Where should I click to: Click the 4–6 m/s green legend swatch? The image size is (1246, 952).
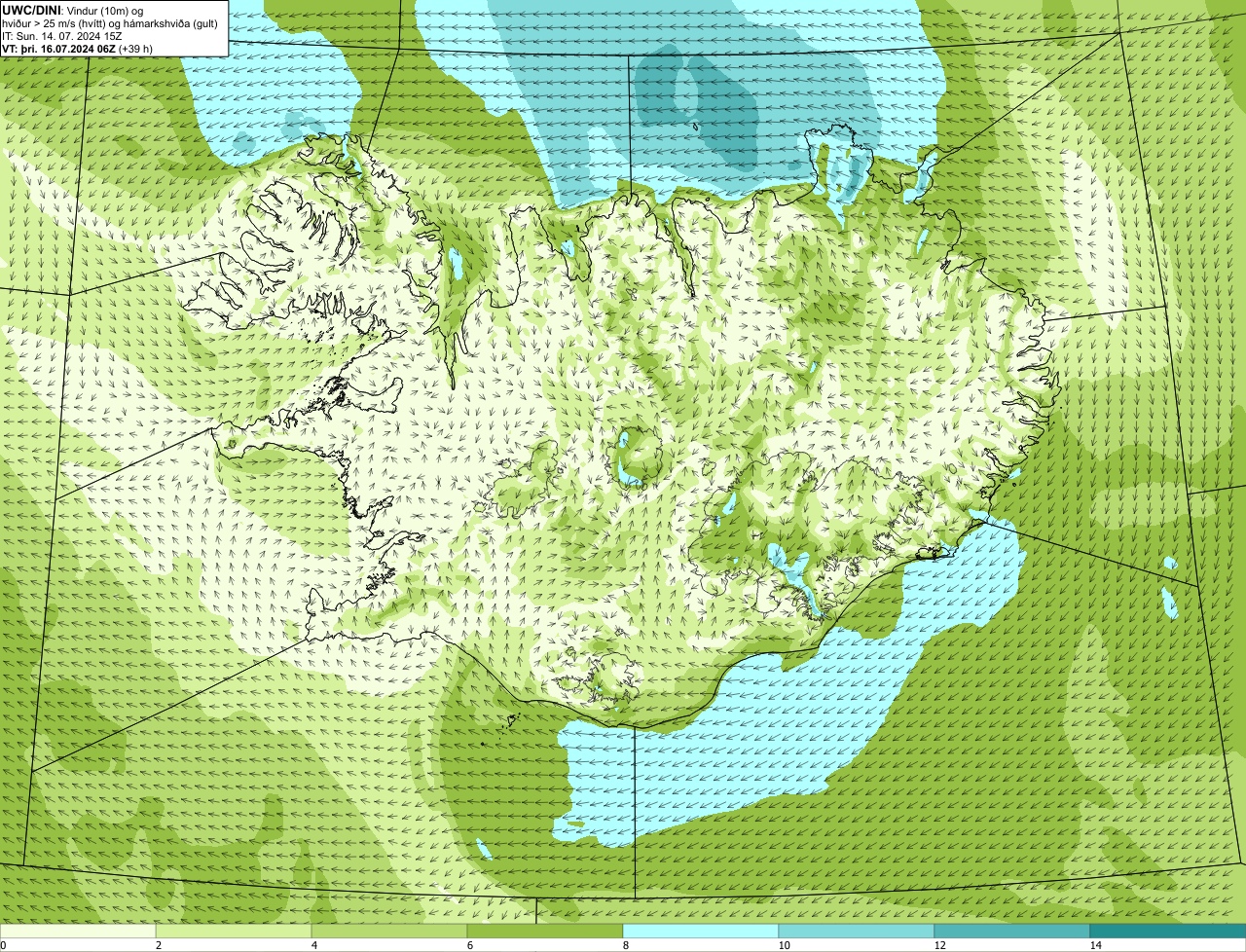tap(389, 931)
